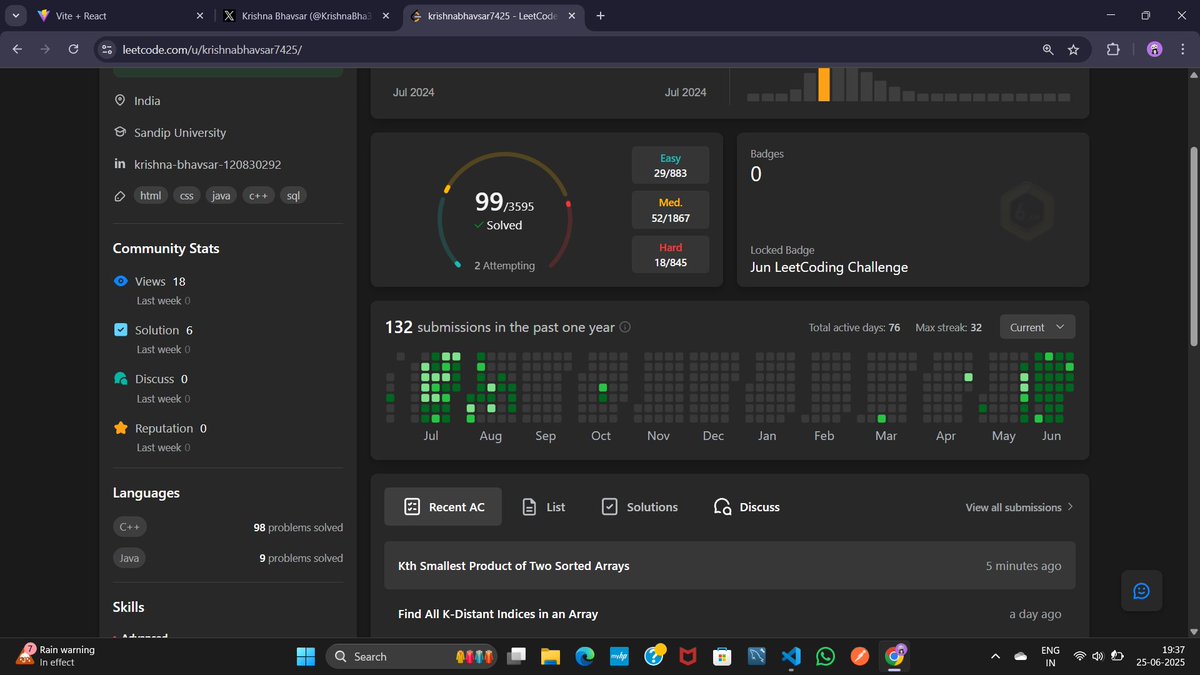Open the LinkedIn icon next to krishna-bhavsar
Image resolution: width=1200 pixels, height=675 pixels.
click(x=119, y=164)
